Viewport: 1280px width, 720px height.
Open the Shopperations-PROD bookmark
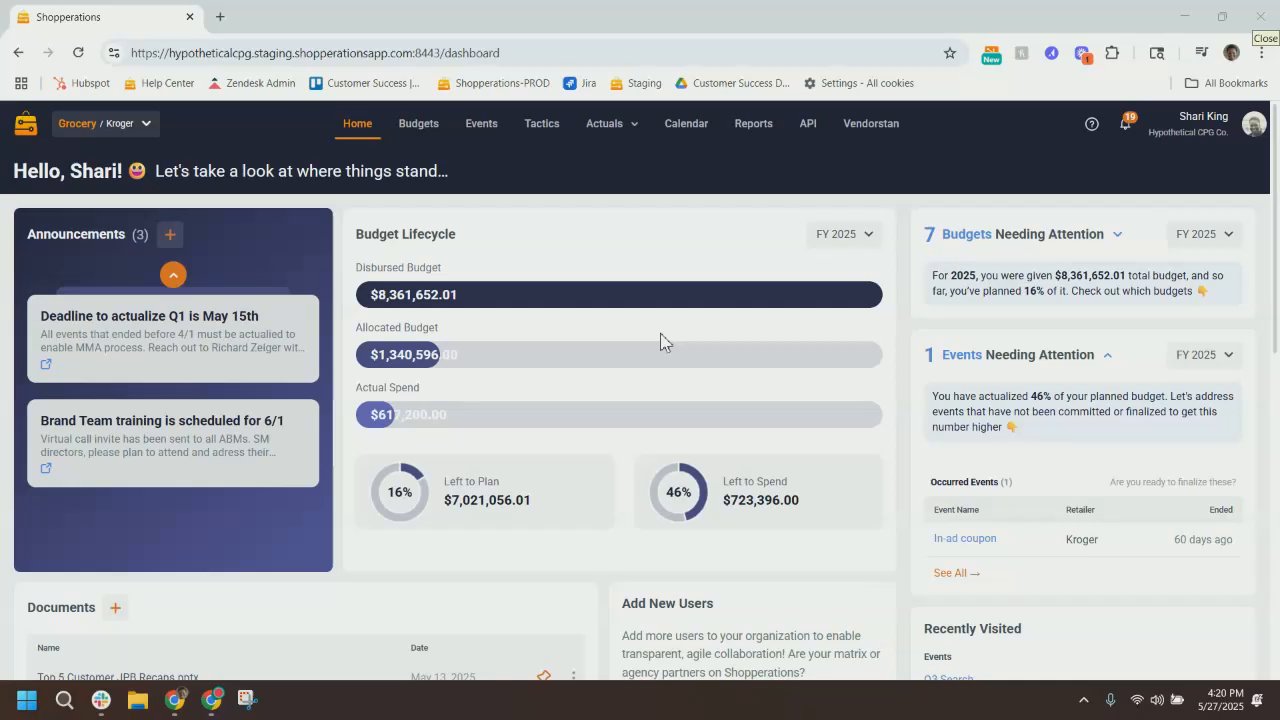click(x=493, y=84)
